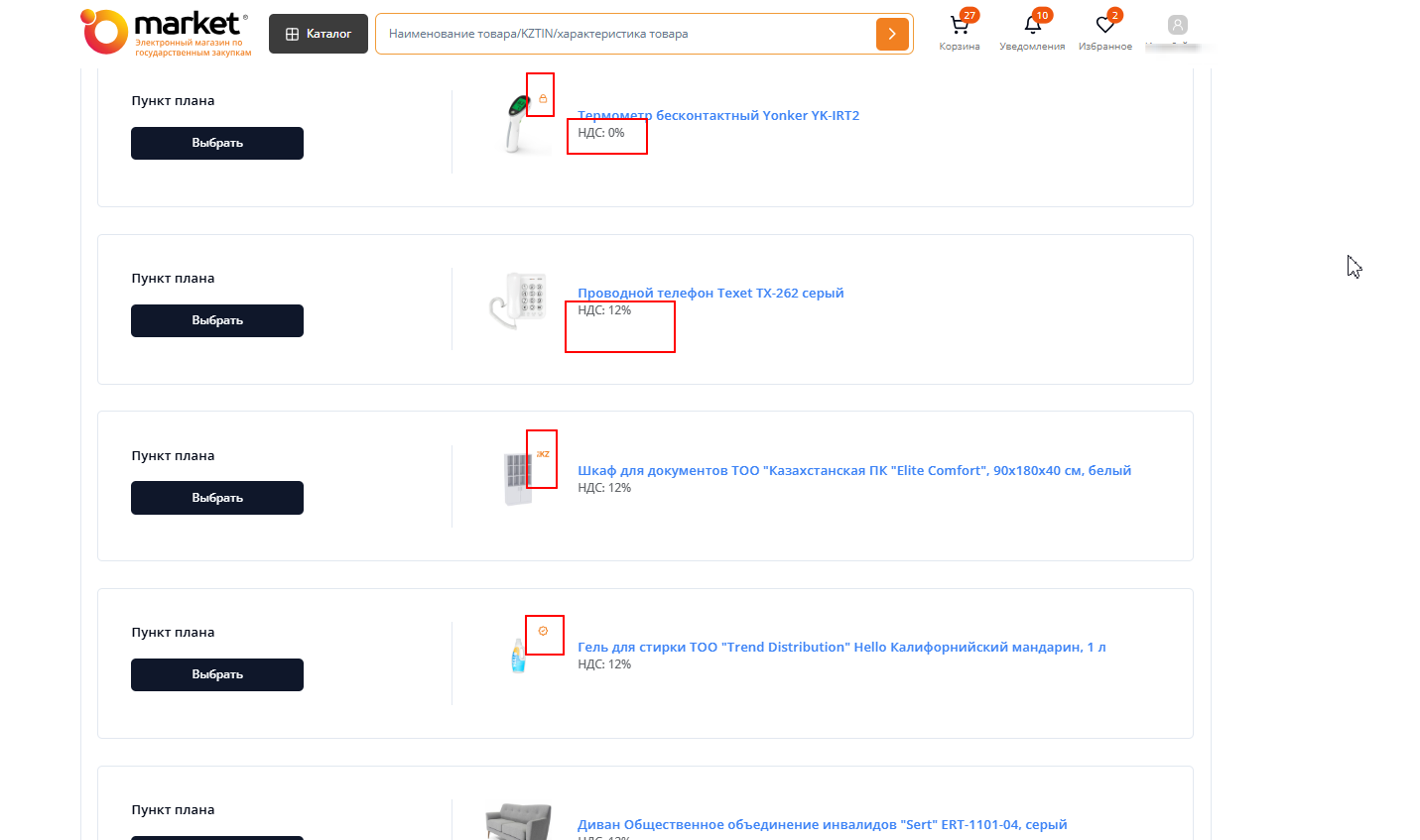Click Пункт плана label in Диван row

coord(173,810)
